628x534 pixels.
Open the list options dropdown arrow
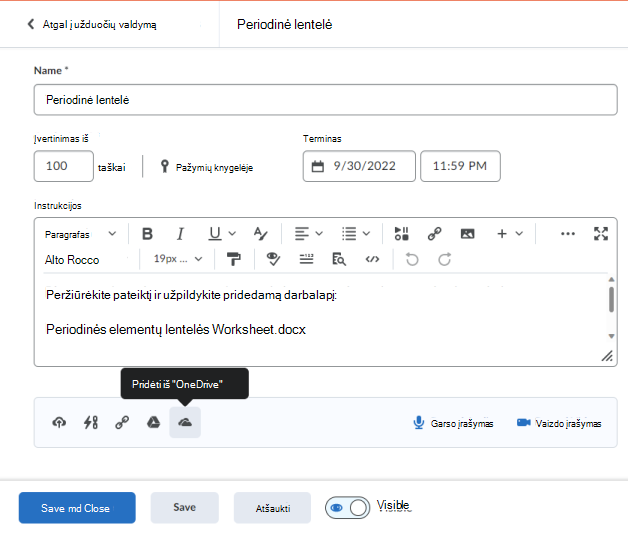[x=366, y=234]
